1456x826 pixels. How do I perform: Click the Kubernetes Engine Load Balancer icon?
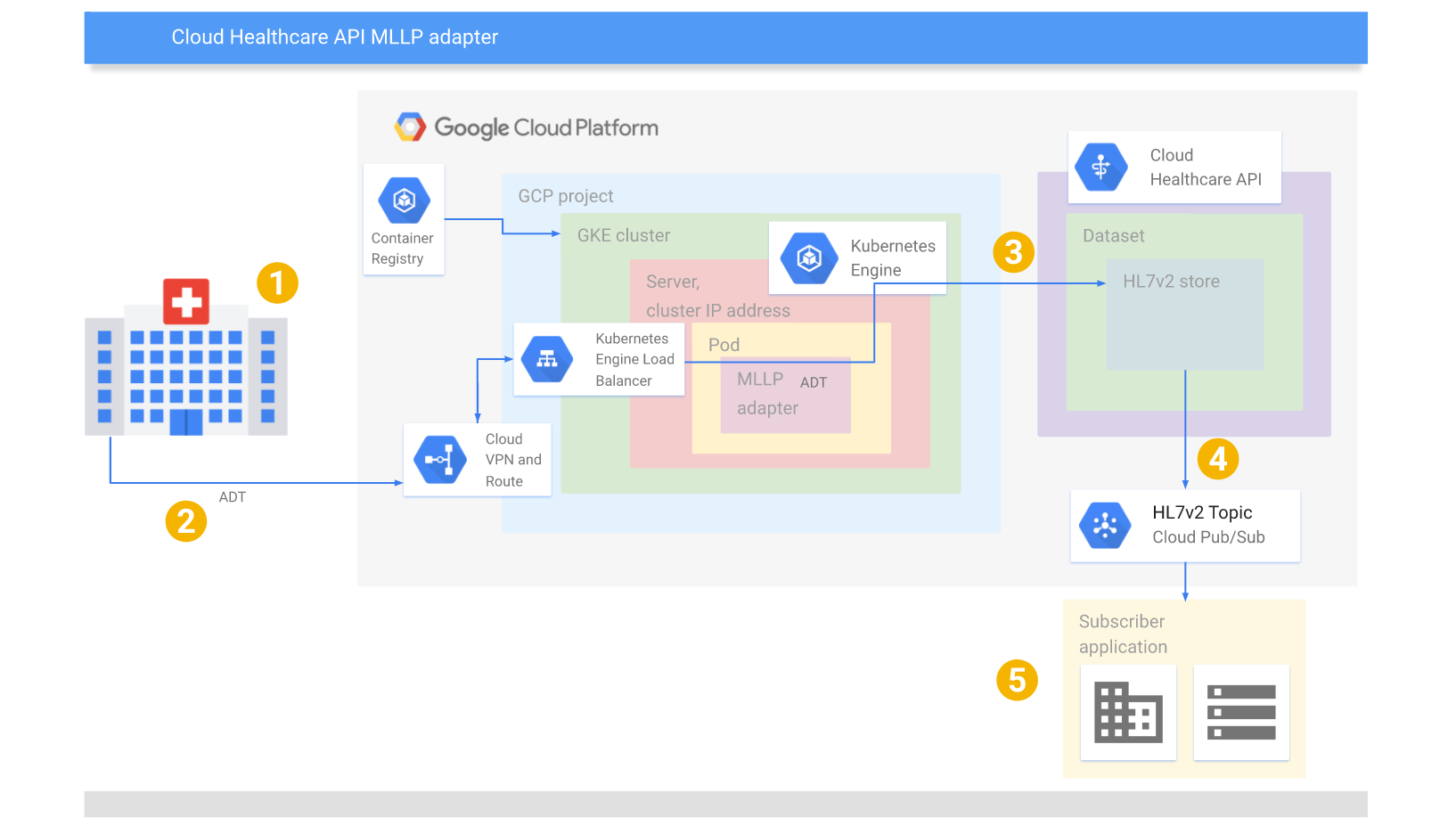pyautogui.click(x=547, y=359)
